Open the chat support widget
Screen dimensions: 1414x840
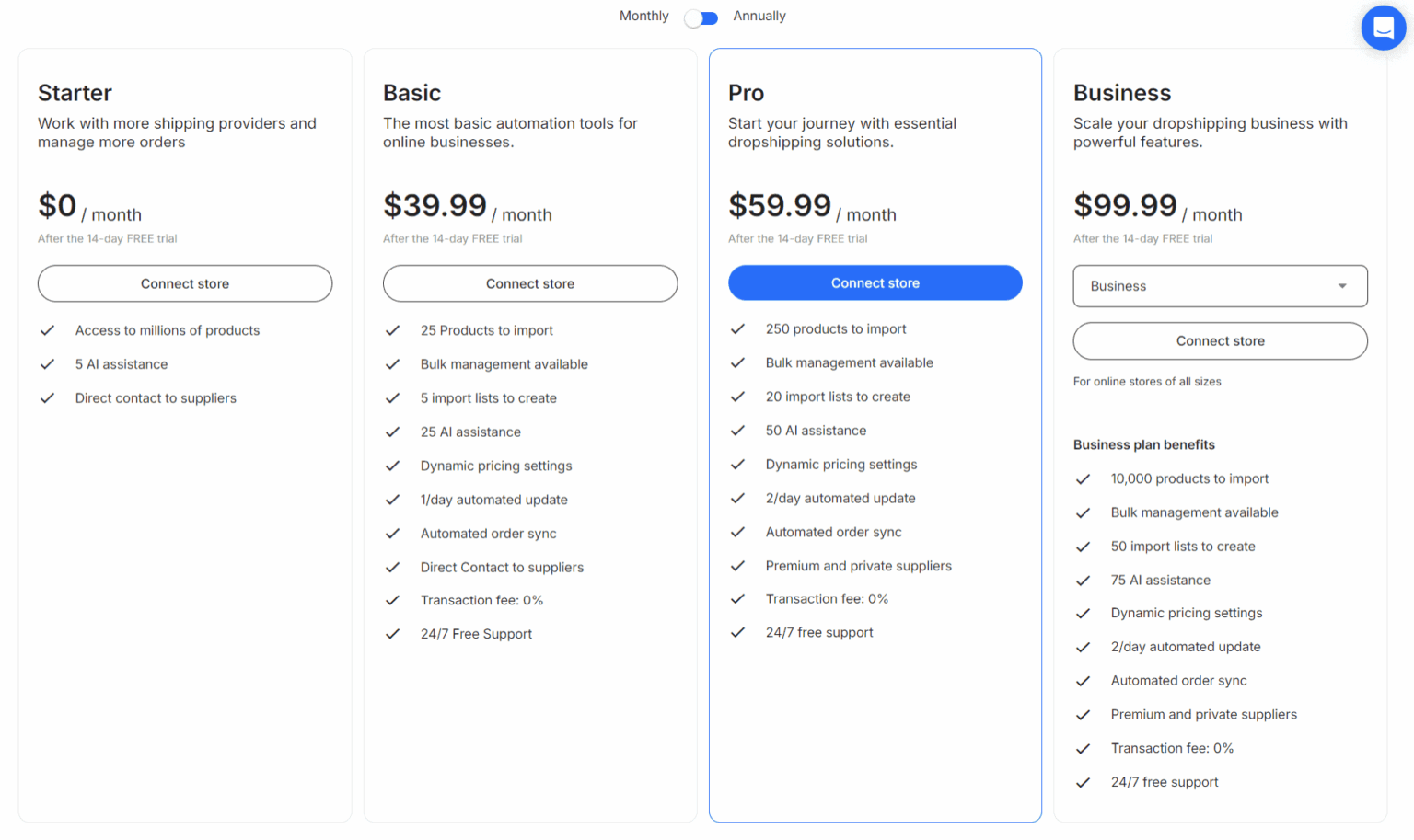[1383, 28]
